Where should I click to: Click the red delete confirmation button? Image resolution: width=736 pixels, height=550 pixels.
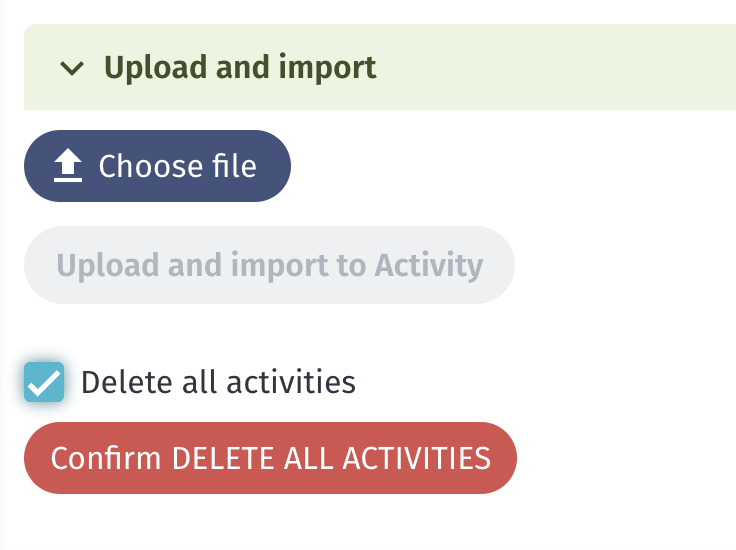pyautogui.click(x=270, y=458)
